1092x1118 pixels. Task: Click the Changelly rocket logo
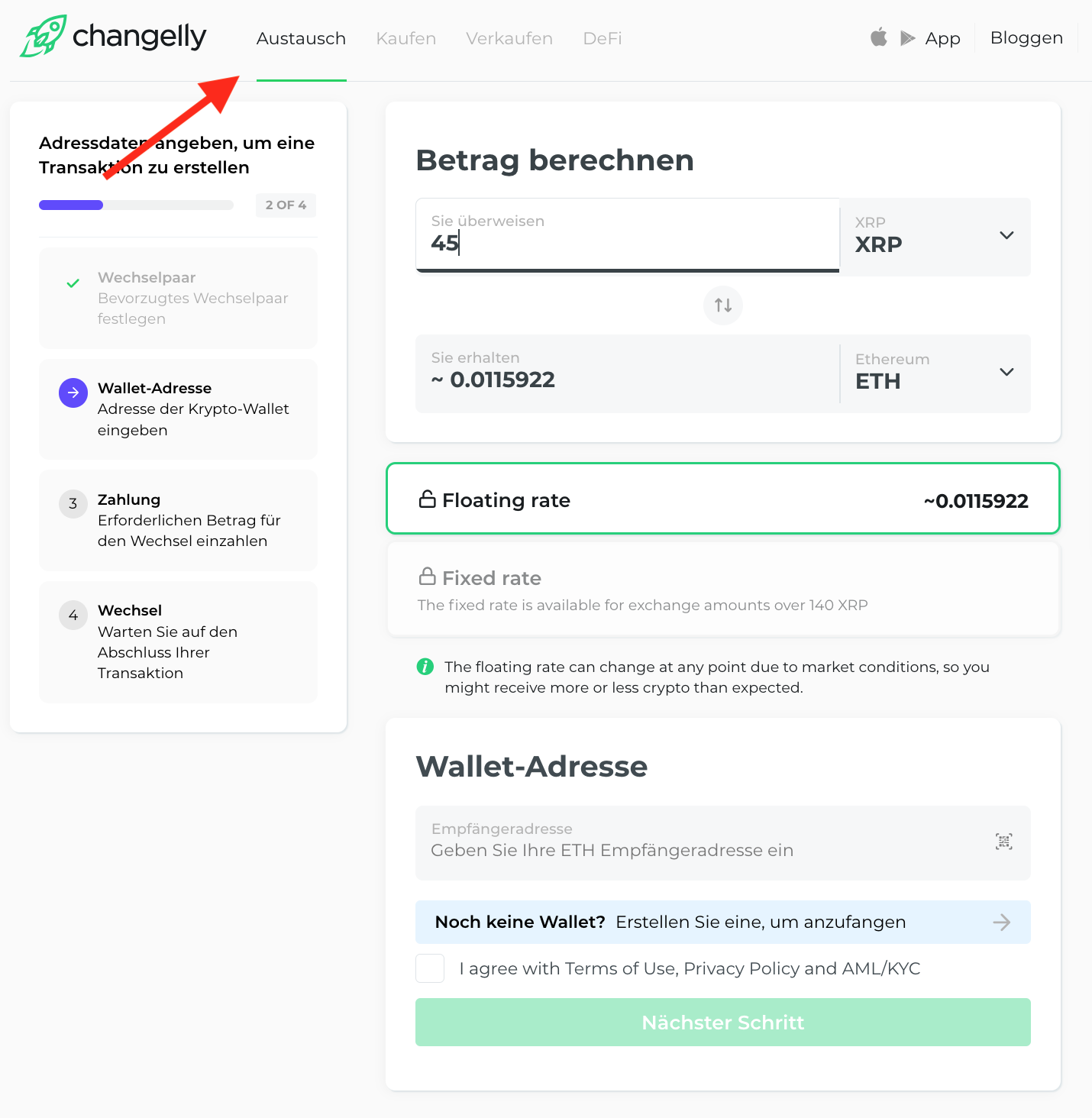[44, 36]
